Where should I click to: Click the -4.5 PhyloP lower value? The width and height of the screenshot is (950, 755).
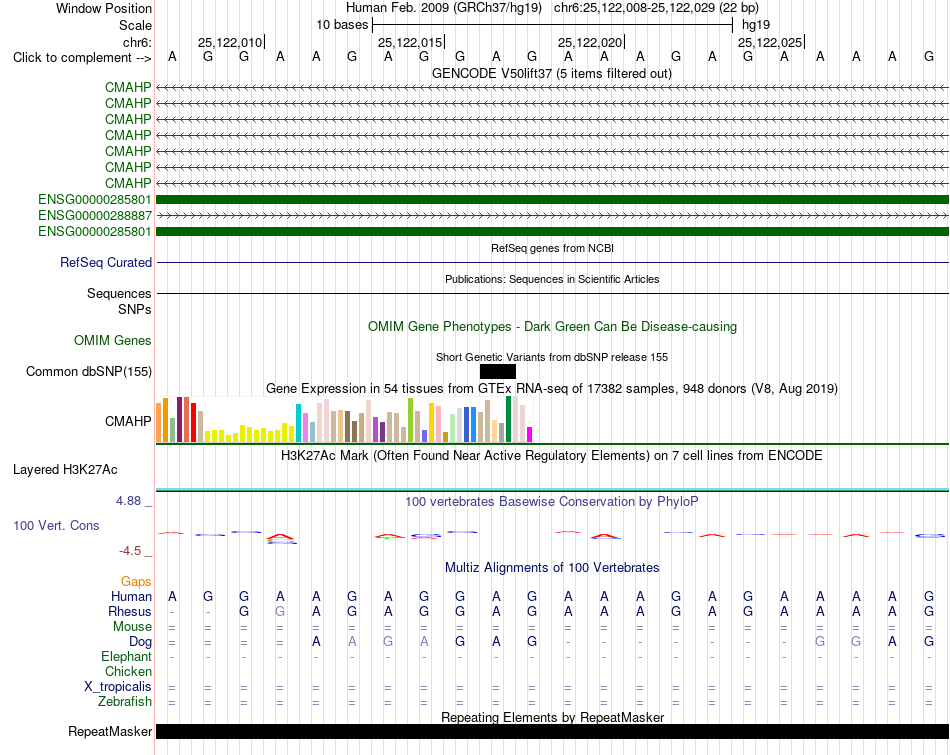pyautogui.click(x=130, y=551)
